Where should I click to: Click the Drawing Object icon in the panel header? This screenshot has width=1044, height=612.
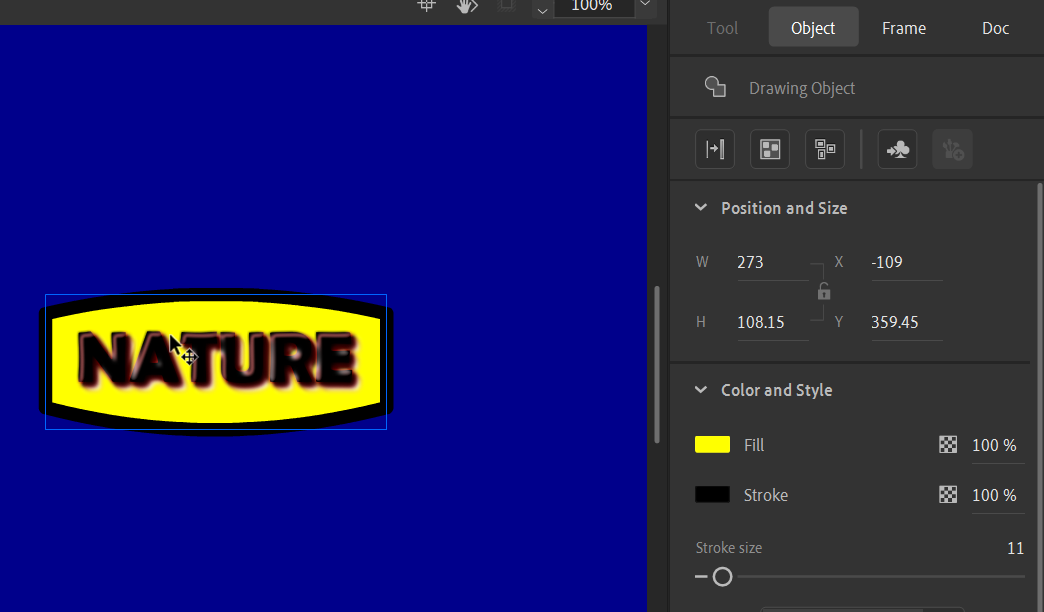pyautogui.click(x=716, y=87)
